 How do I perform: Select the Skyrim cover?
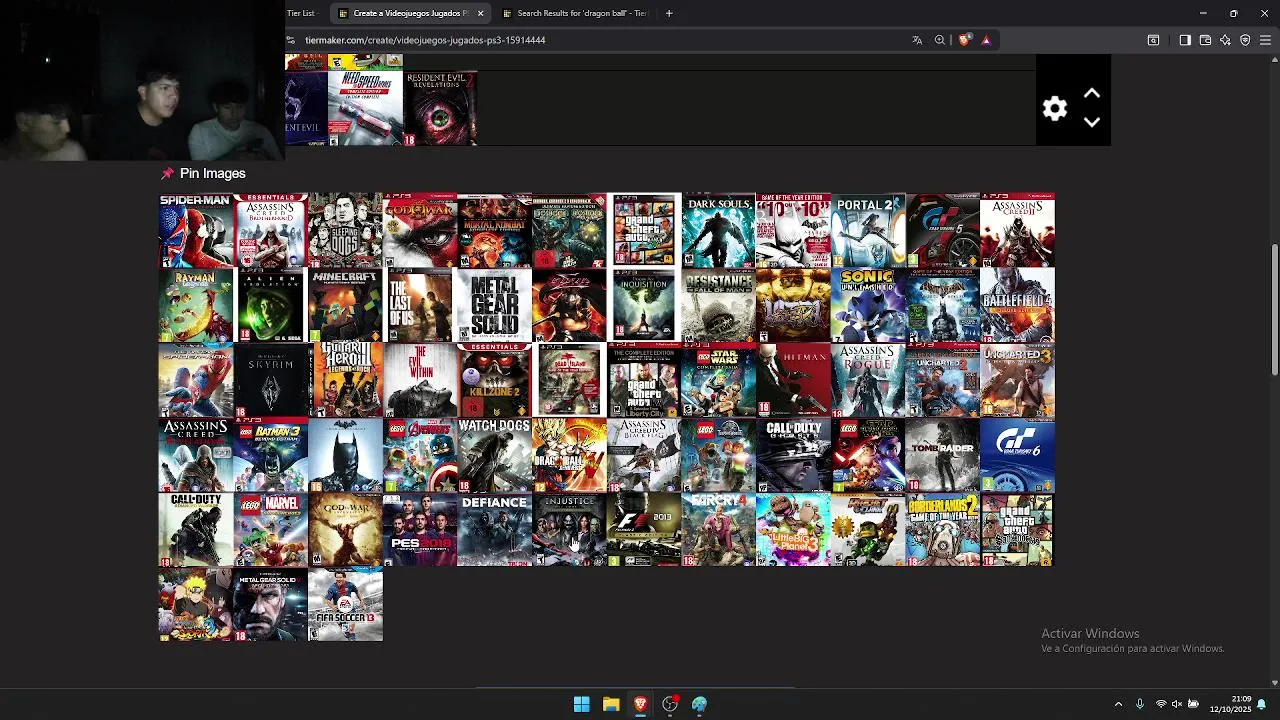(x=270, y=380)
